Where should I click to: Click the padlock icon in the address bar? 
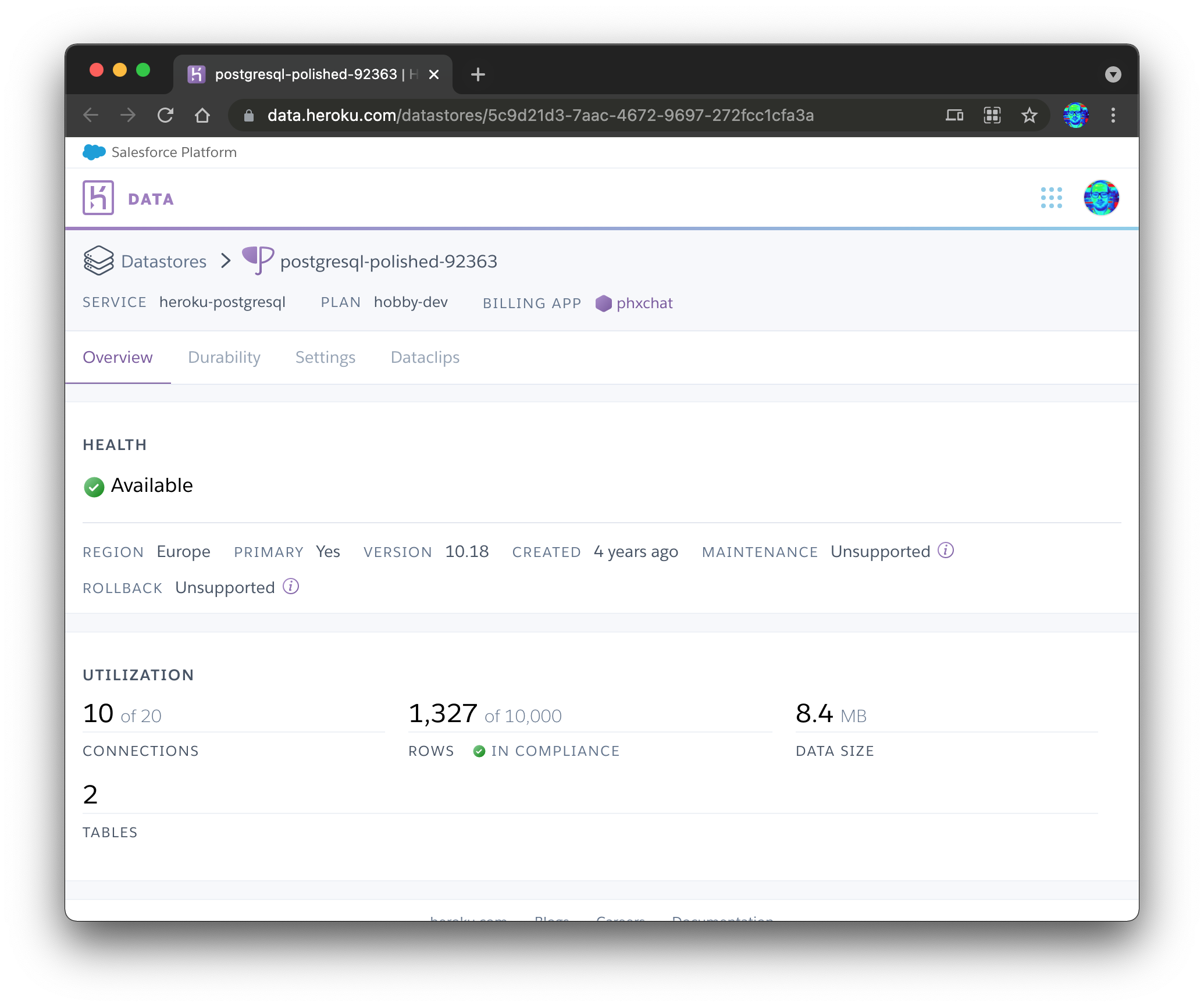248,115
